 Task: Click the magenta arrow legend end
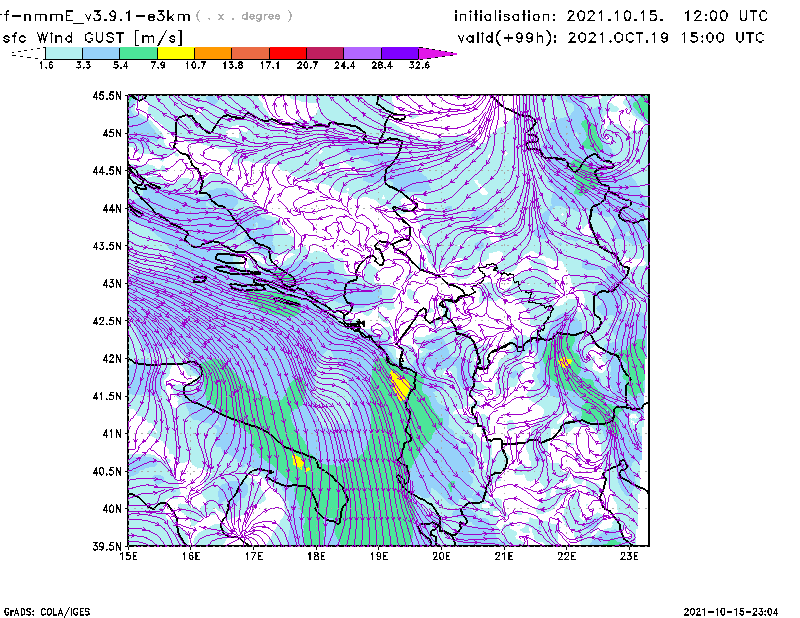[436, 53]
